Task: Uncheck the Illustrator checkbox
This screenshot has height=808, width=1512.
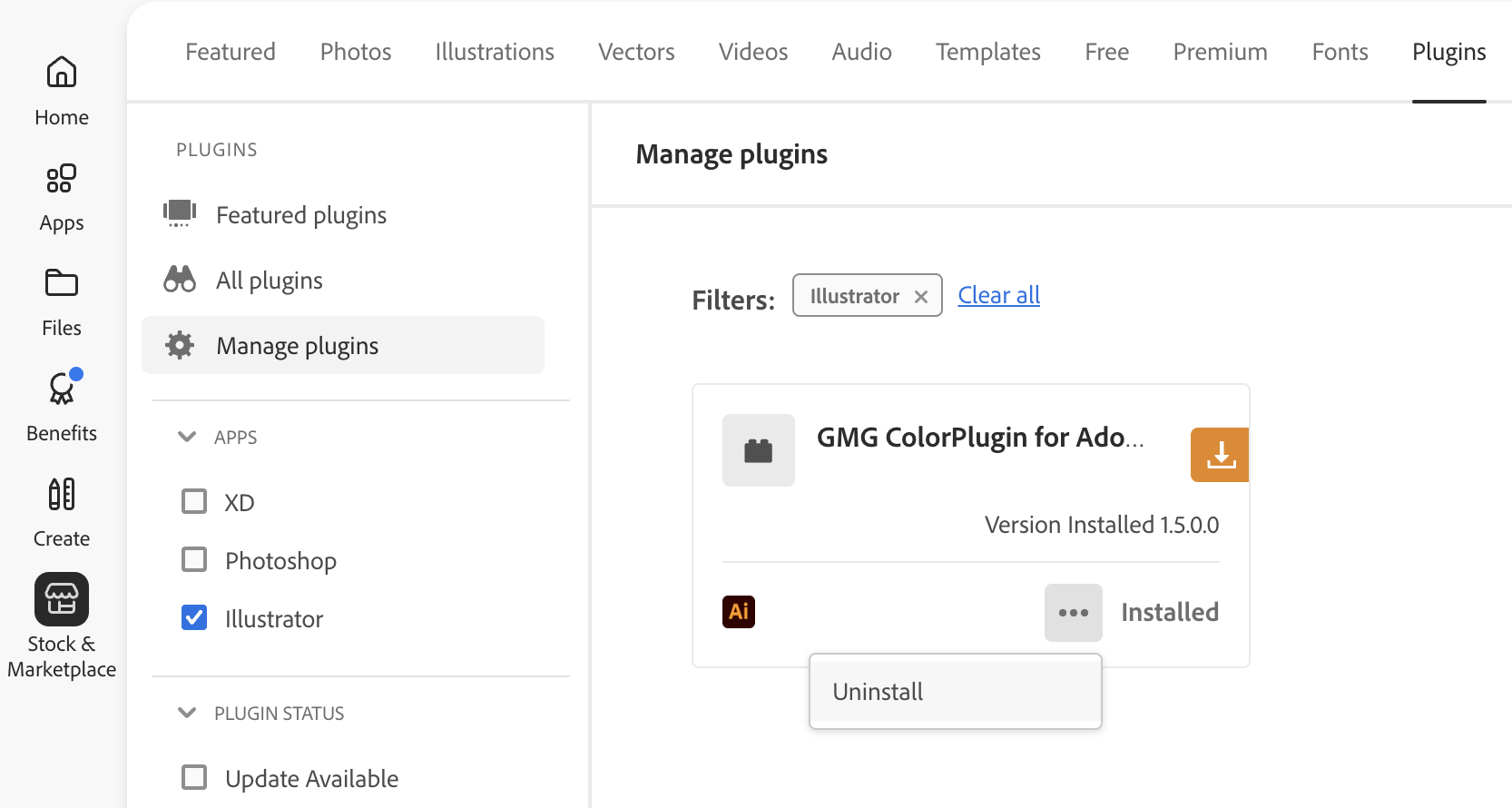Action: [x=194, y=618]
